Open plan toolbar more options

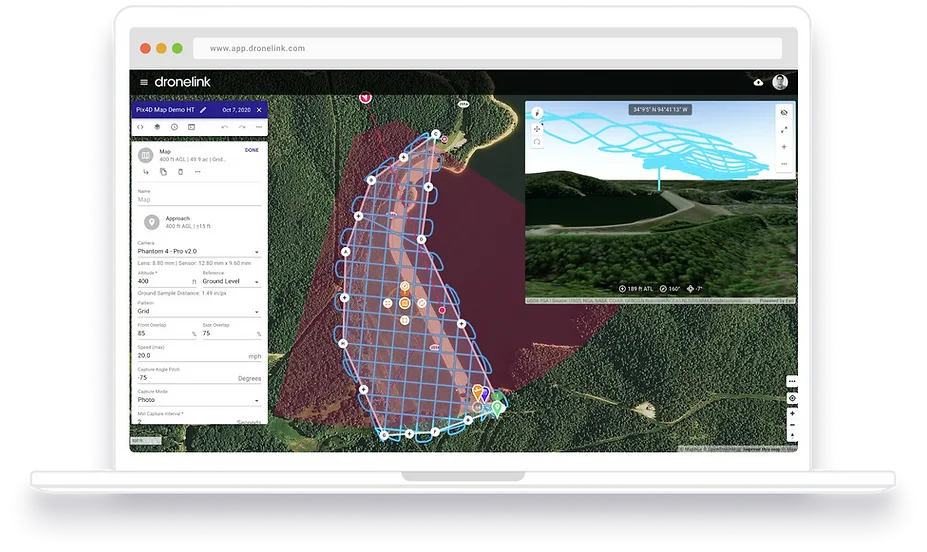258,127
